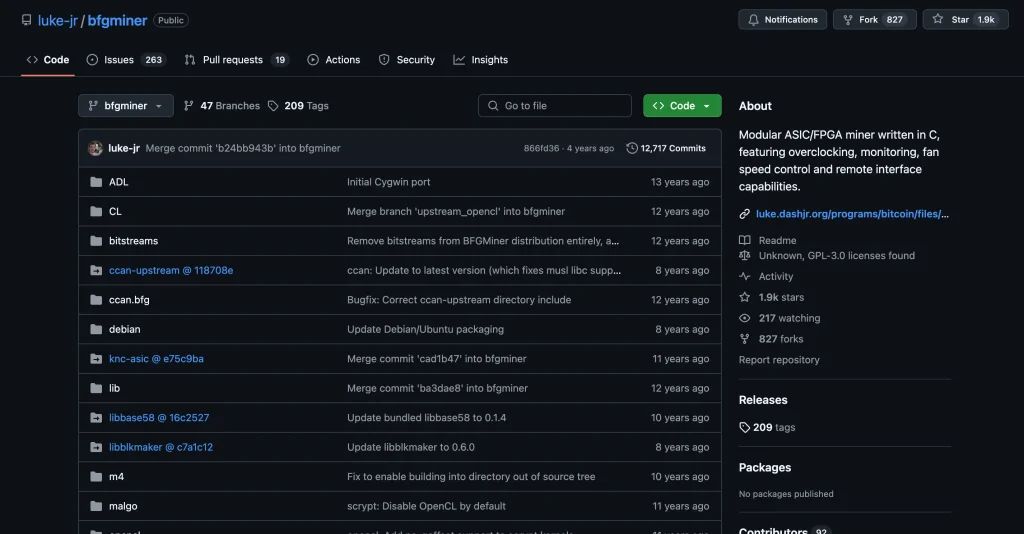Click the libblkmaker submodule icon

pos(96,447)
